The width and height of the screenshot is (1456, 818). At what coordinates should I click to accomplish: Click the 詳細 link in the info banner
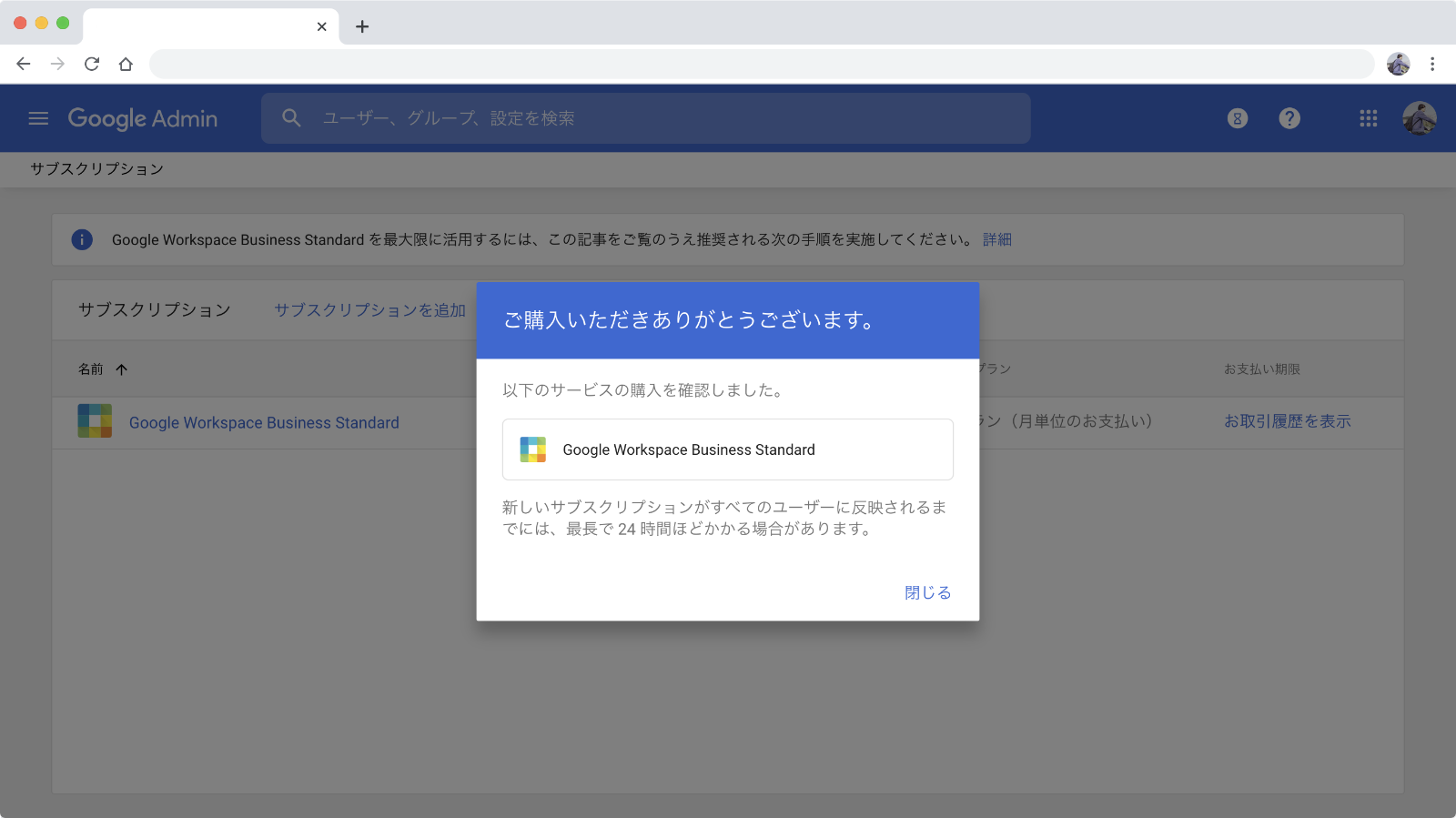[x=997, y=239]
